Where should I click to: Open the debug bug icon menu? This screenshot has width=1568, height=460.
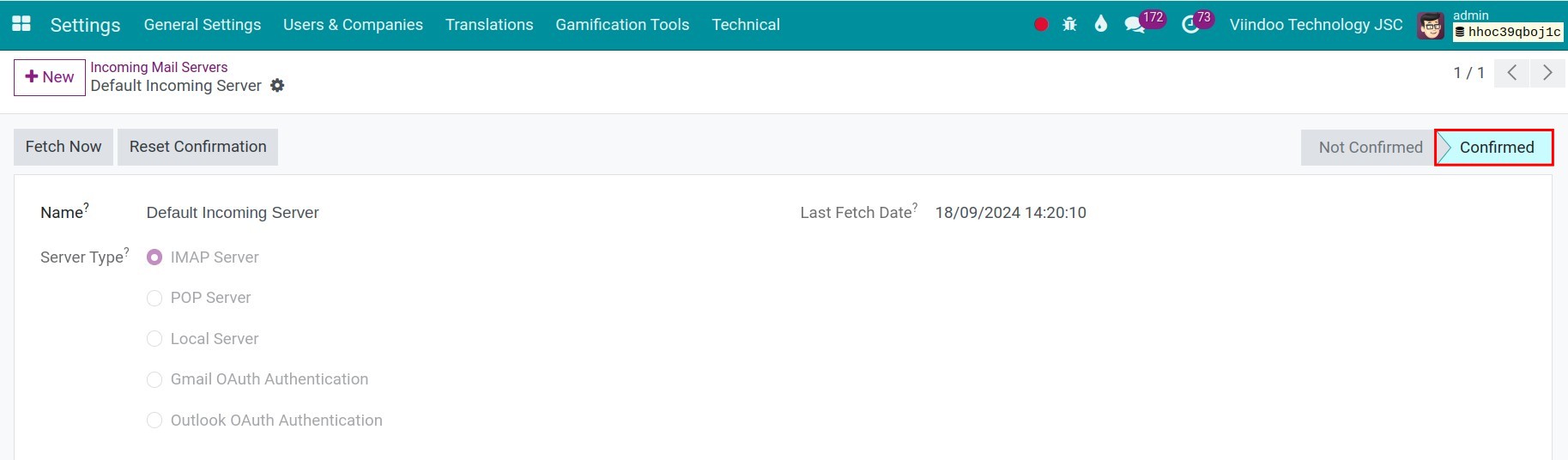click(1069, 25)
